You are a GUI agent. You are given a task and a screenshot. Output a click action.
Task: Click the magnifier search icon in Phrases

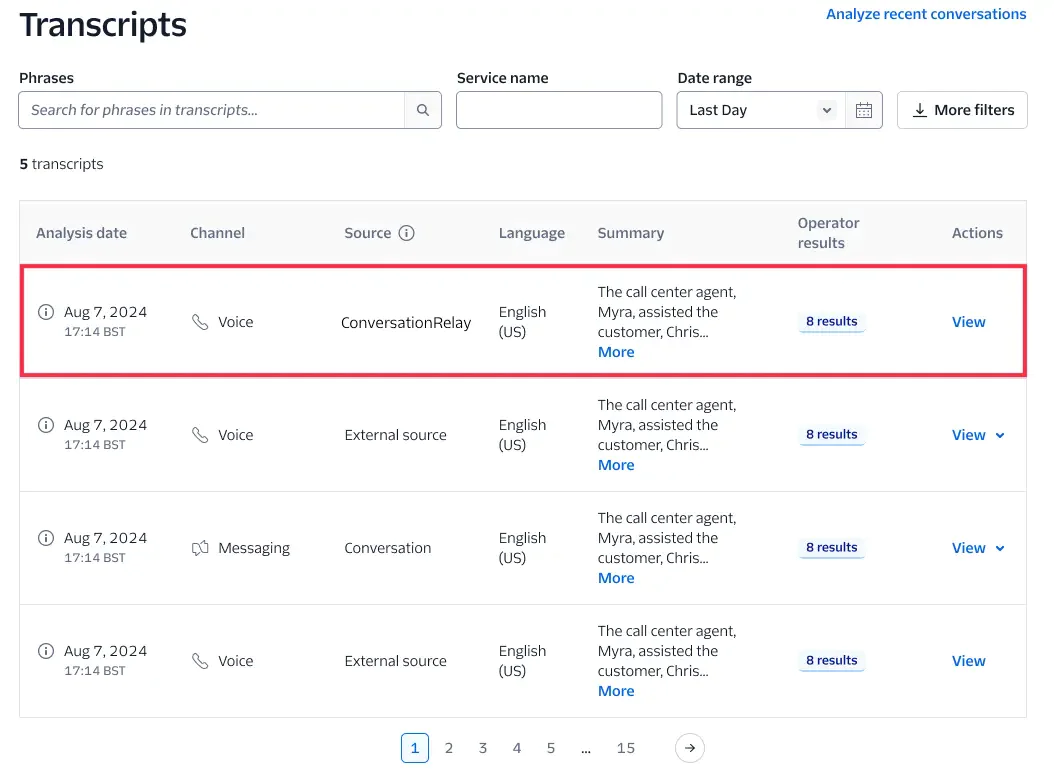point(423,110)
